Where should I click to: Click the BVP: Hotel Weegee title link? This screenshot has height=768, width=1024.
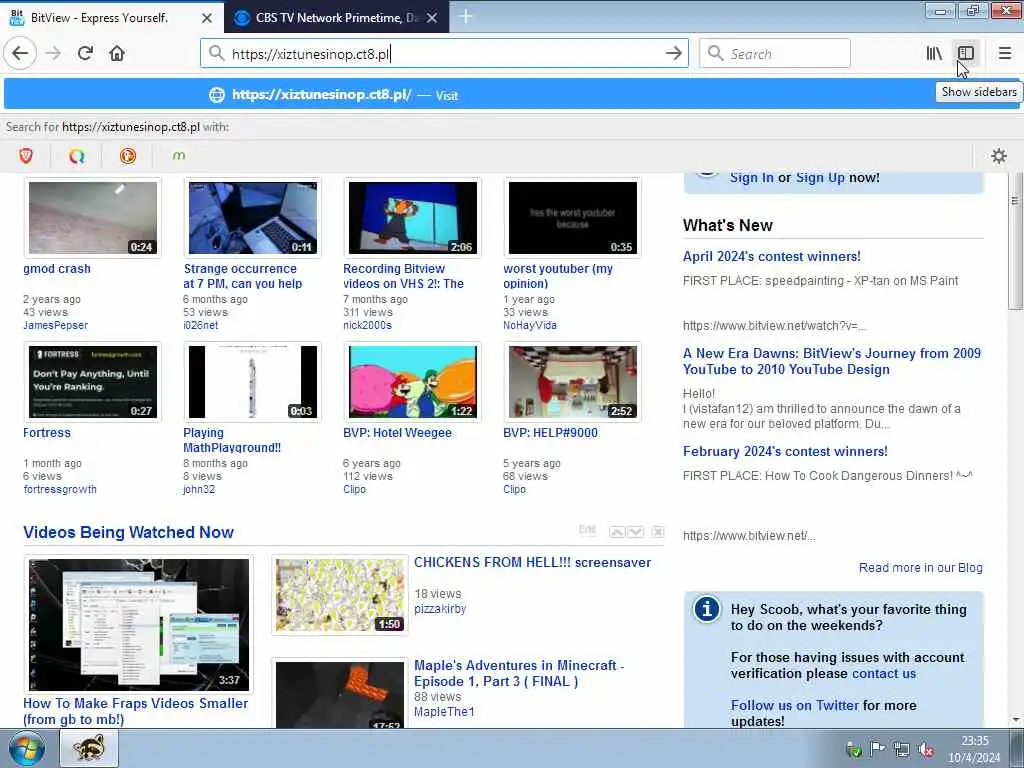coord(397,432)
